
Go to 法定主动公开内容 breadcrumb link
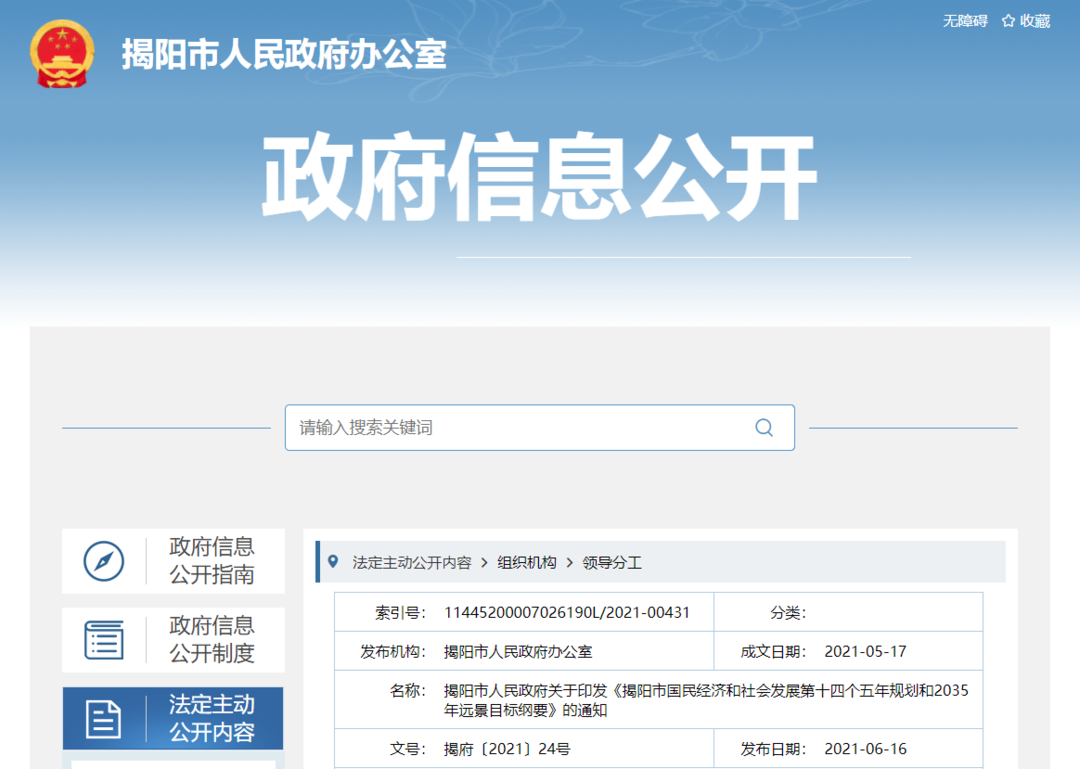point(412,563)
